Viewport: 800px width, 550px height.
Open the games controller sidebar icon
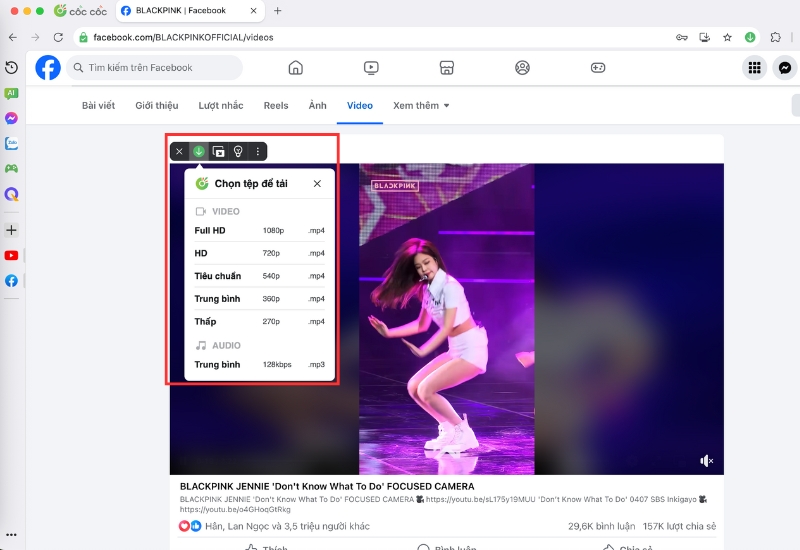[11, 168]
